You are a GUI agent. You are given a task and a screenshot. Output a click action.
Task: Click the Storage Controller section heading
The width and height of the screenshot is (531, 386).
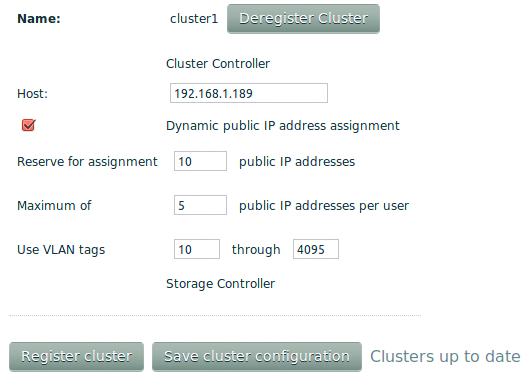pos(220,284)
